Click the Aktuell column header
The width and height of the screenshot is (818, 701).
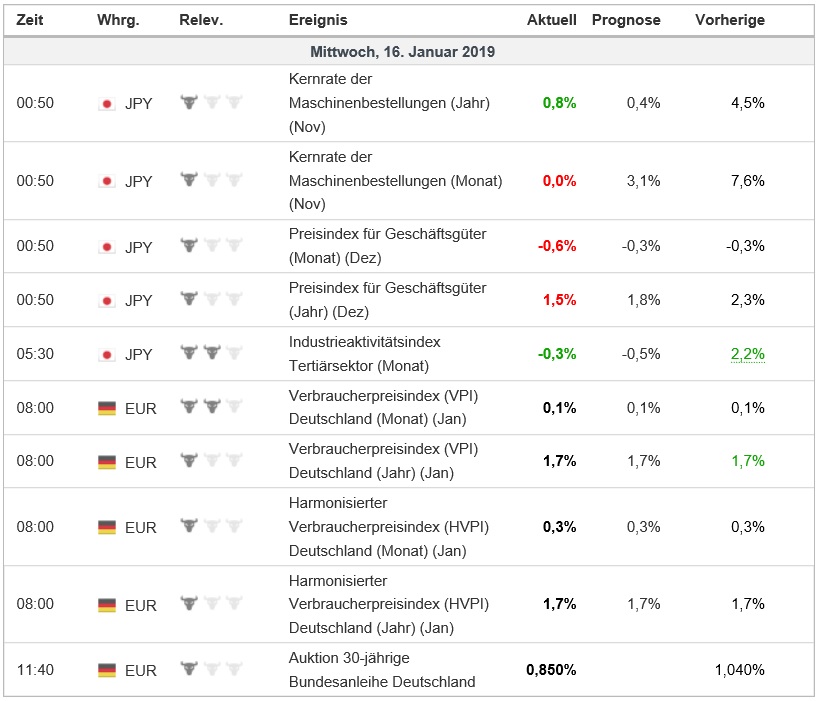(551, 20)
